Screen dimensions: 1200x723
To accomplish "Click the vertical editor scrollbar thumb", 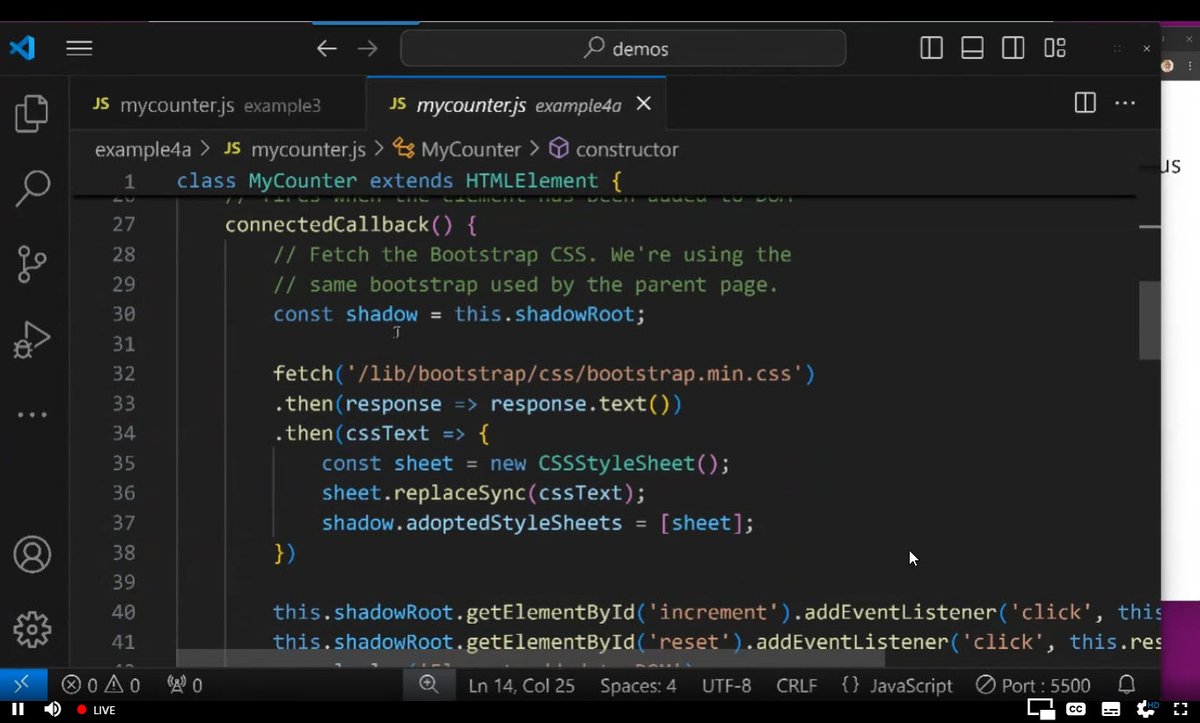I will (x=1150, y=320).
